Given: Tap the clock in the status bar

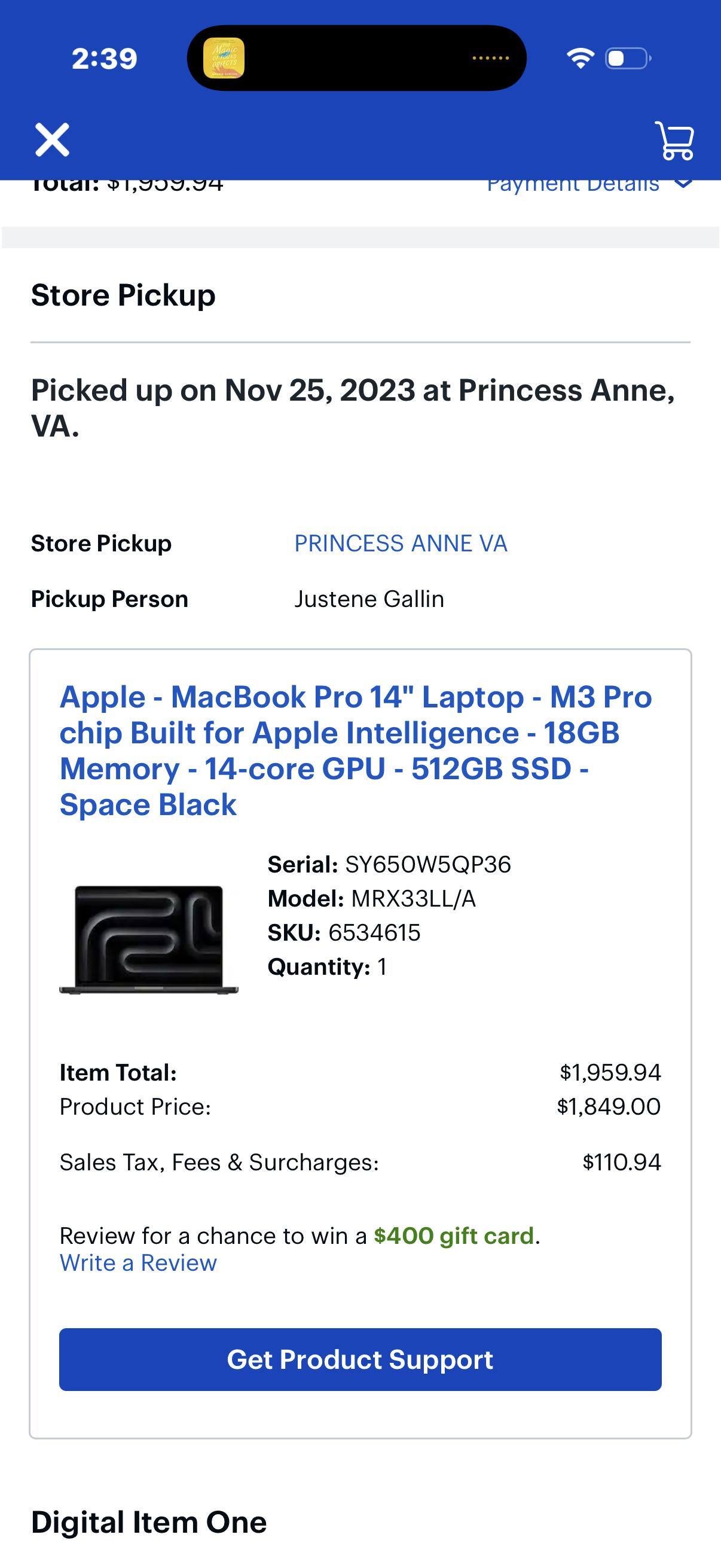Looking at the screenshot, I should [104, 59].
